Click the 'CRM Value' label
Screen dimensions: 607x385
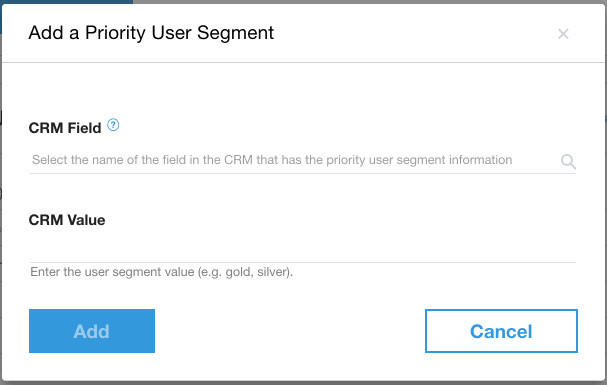coord(67,220)
